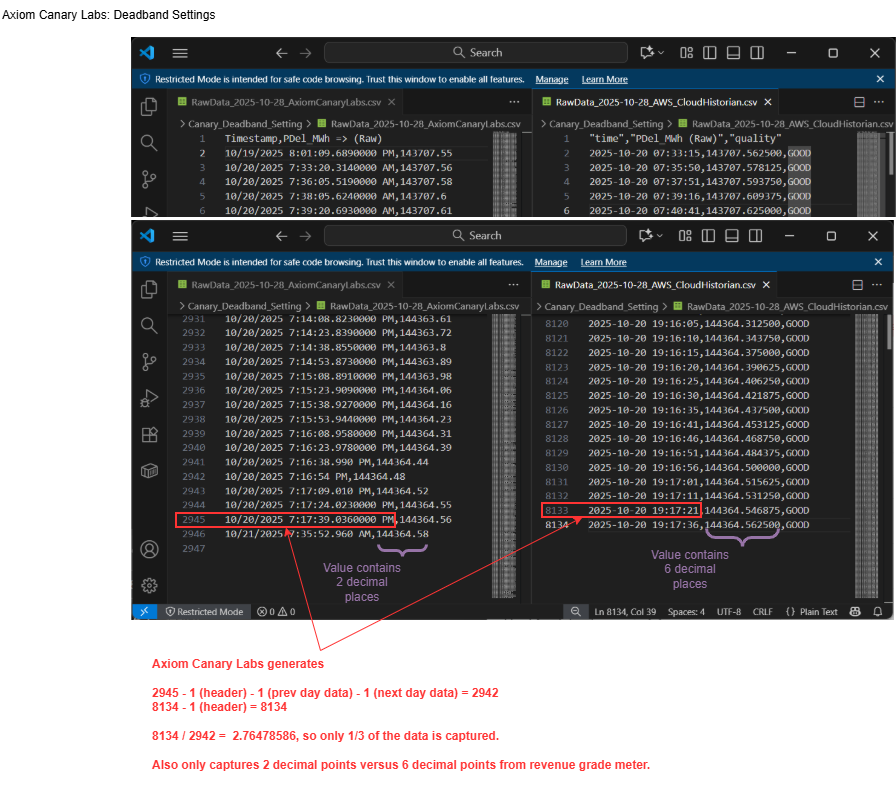Screen dimensions: 896x800
Task: Expand Copilot dropdown chevron in lower window
Action: (x=660, y=235)
